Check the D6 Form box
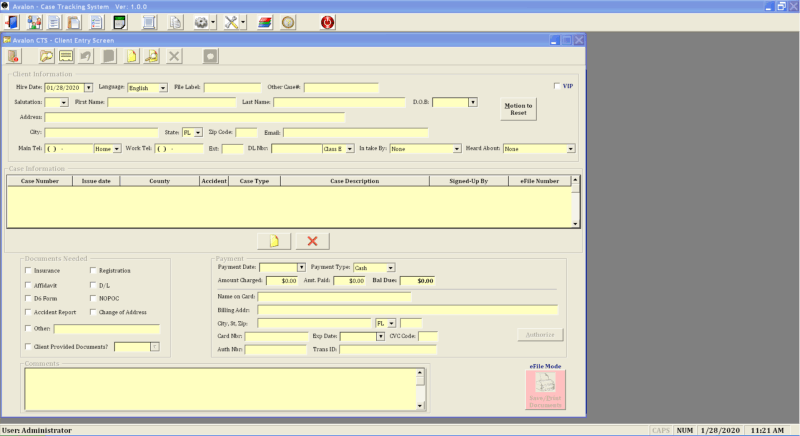800x436 pixels. click(28, 298)
